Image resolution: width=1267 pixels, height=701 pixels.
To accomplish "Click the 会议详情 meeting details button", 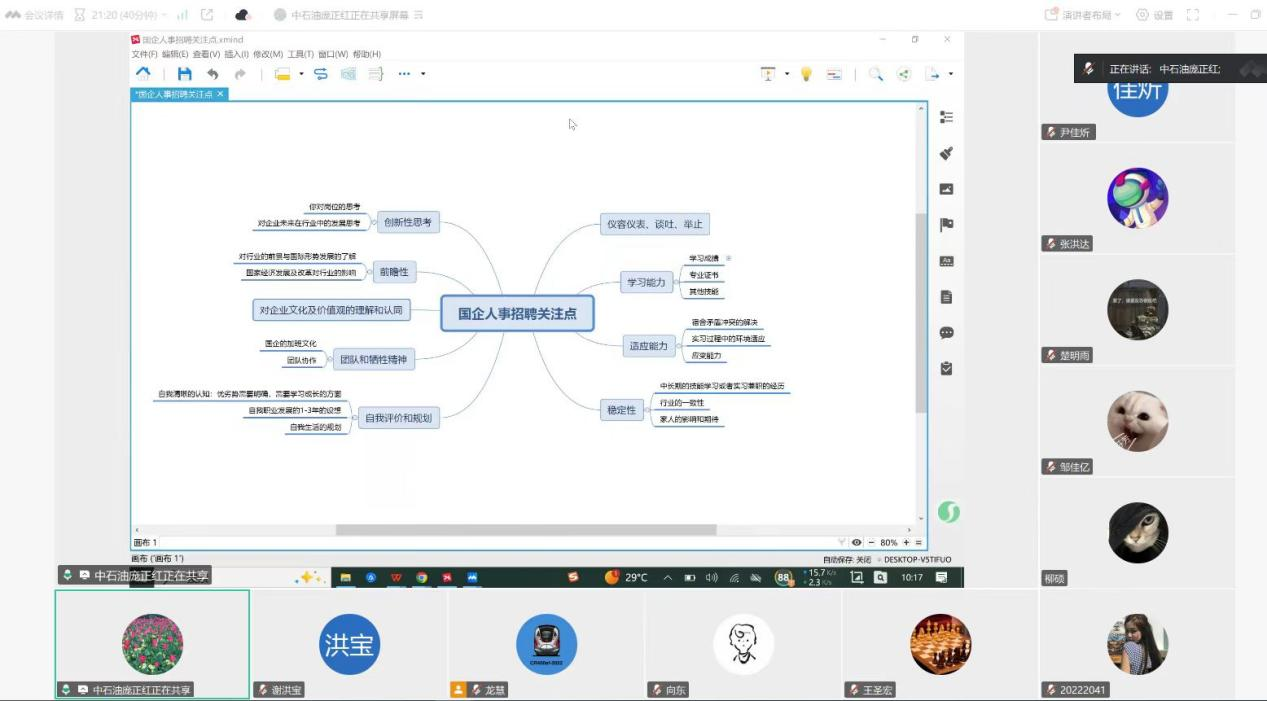I will tap(35, 15).
